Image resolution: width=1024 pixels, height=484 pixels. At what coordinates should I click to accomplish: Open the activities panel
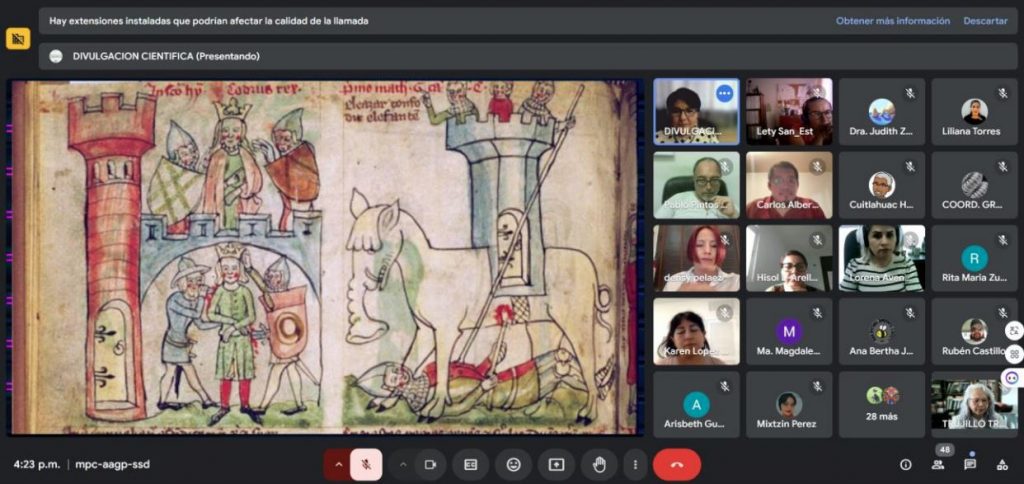pyautogui.click(x=1002, y=464)
